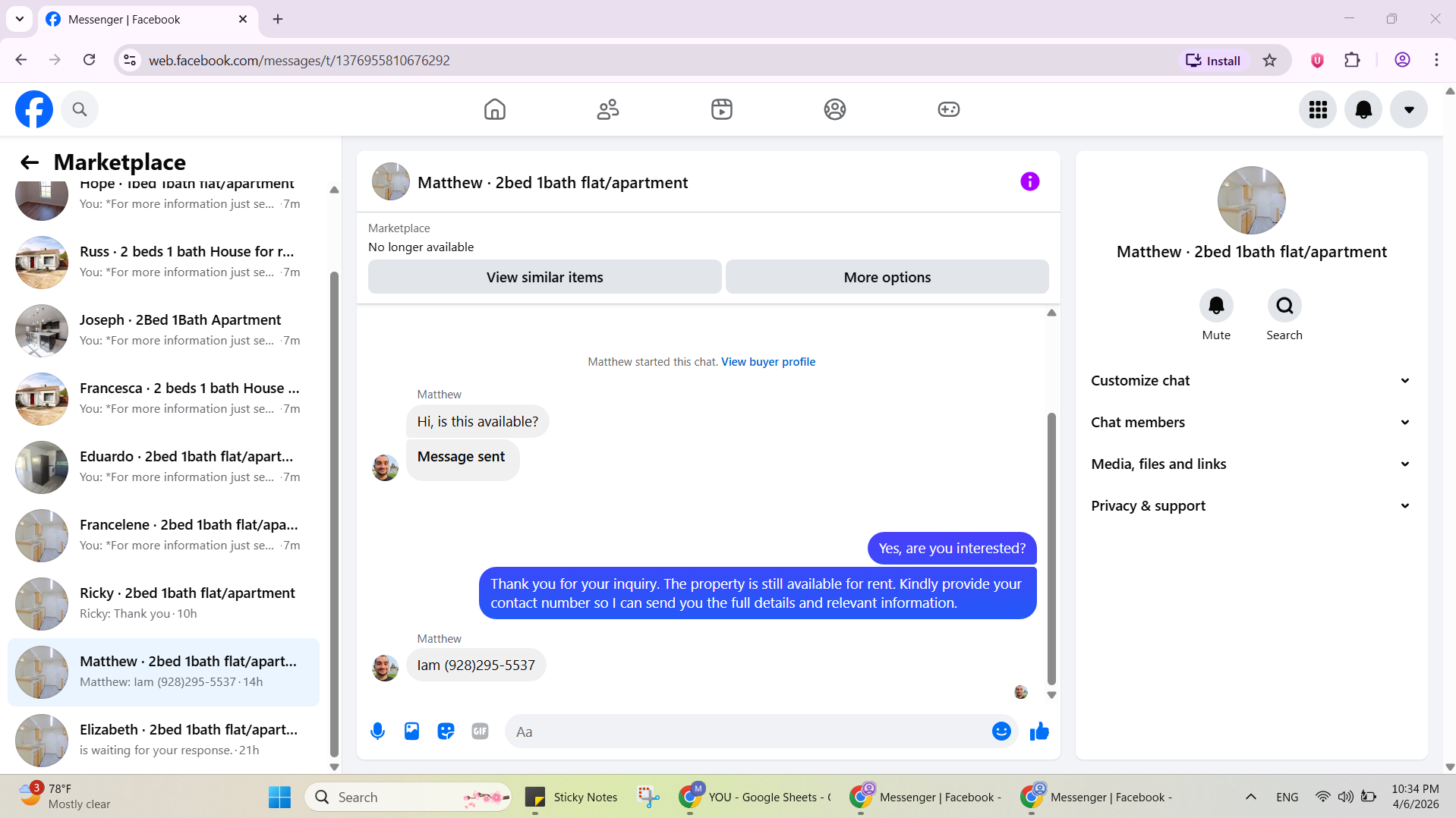The height and width of the screenshot is (818, 1456).
Task: Choose a sticker icon in composer
Action: 446,731
